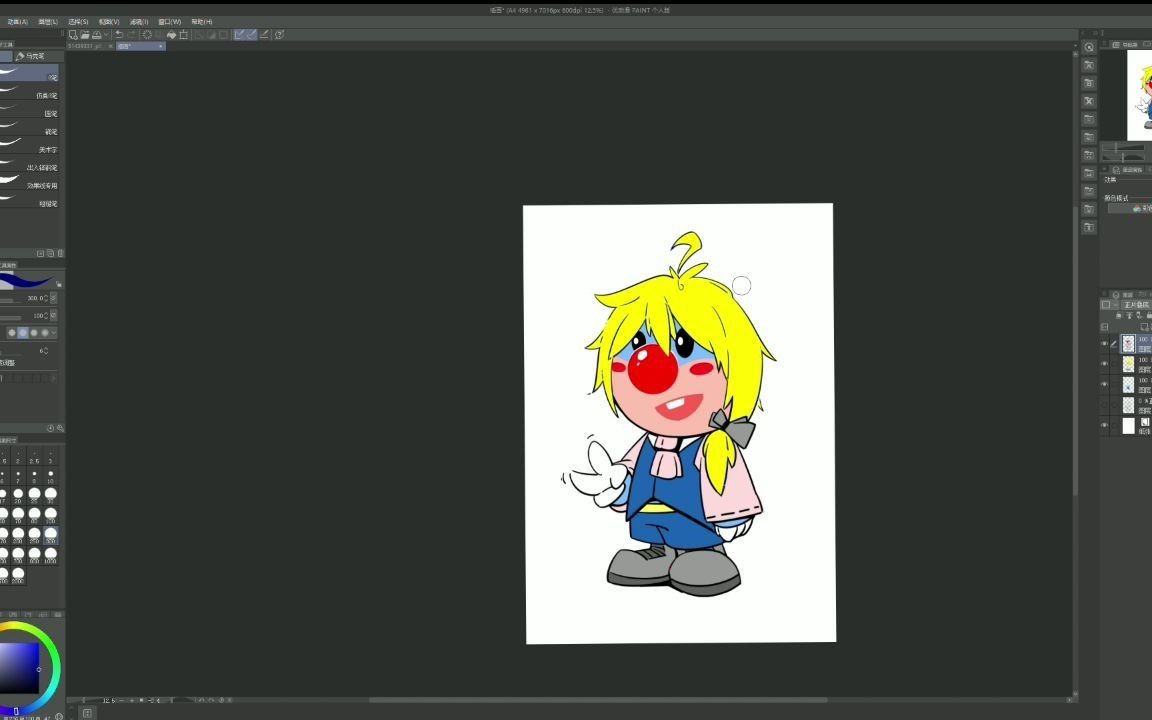Expand the anti-aliasing options dropdown arrow
This screenshot has width=1152, height=720.
pos(54,333)
